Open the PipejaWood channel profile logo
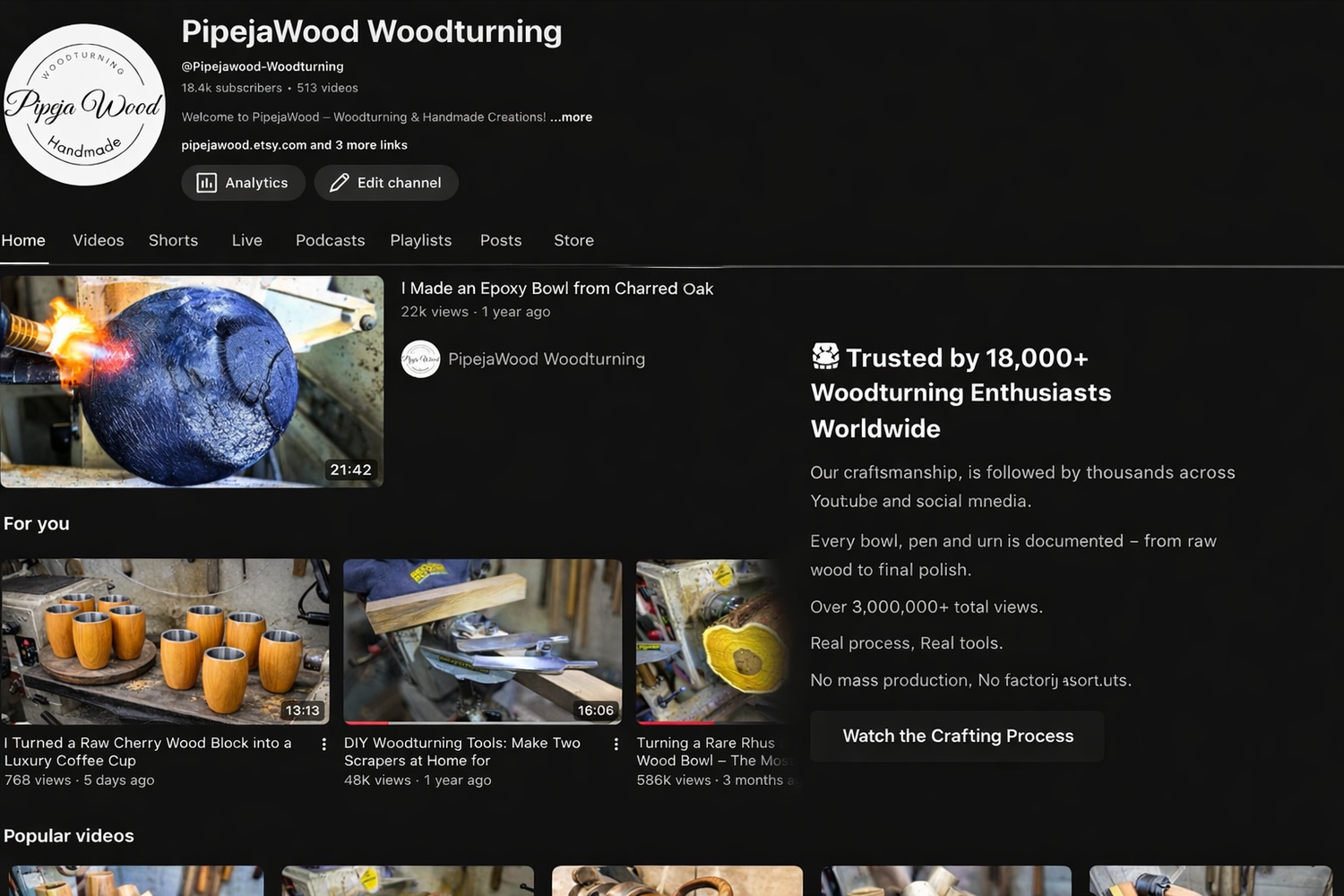Image resolution: width=1344 pixels, height=896 pixels. pyautogui.click(x=84, y=105)
